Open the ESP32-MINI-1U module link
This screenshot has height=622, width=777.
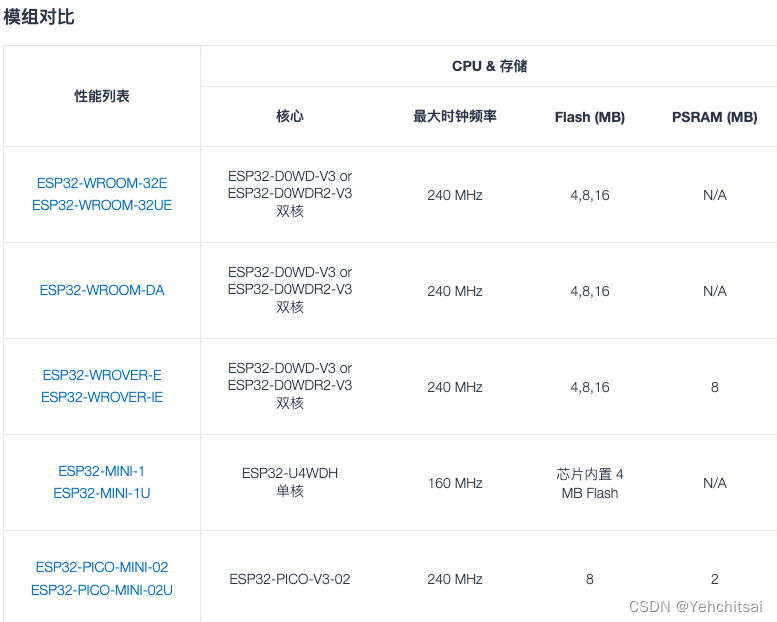click(x=102, y=493)
